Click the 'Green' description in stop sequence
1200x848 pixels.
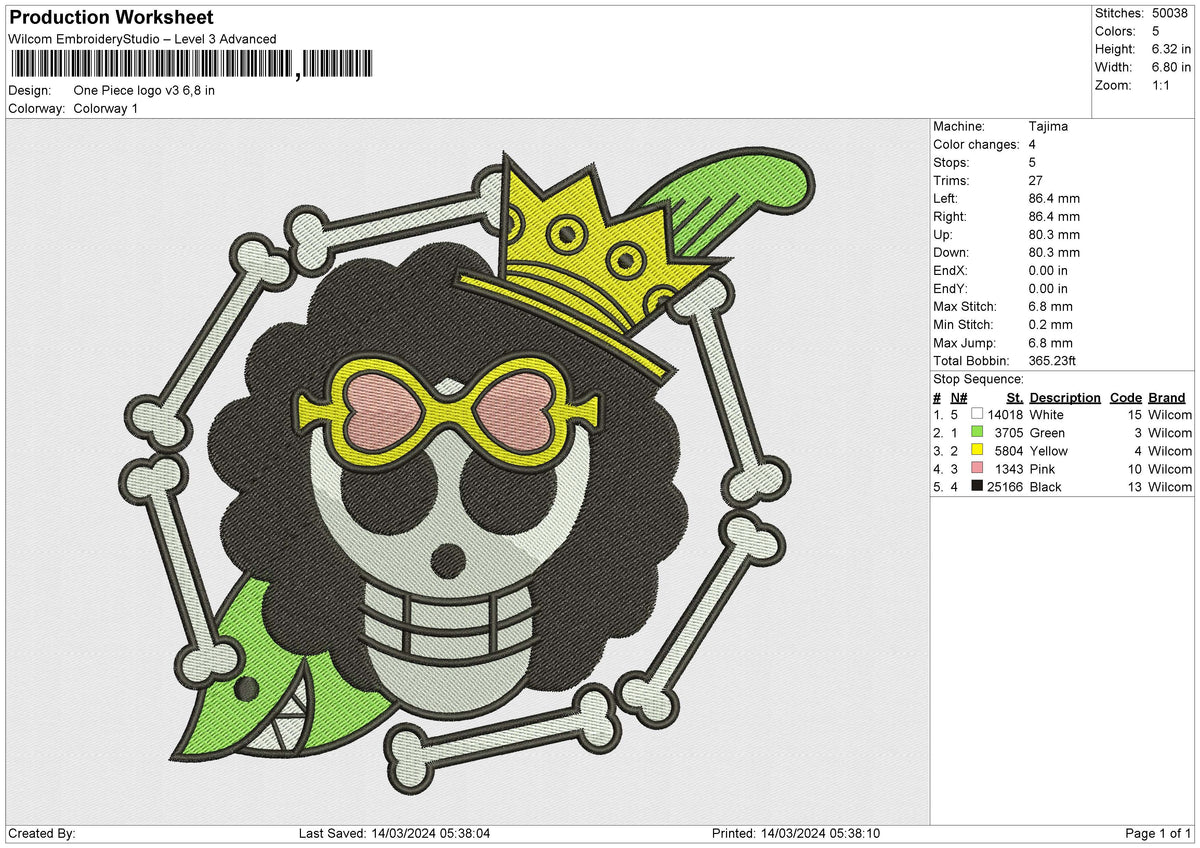tap(1048, 432)
